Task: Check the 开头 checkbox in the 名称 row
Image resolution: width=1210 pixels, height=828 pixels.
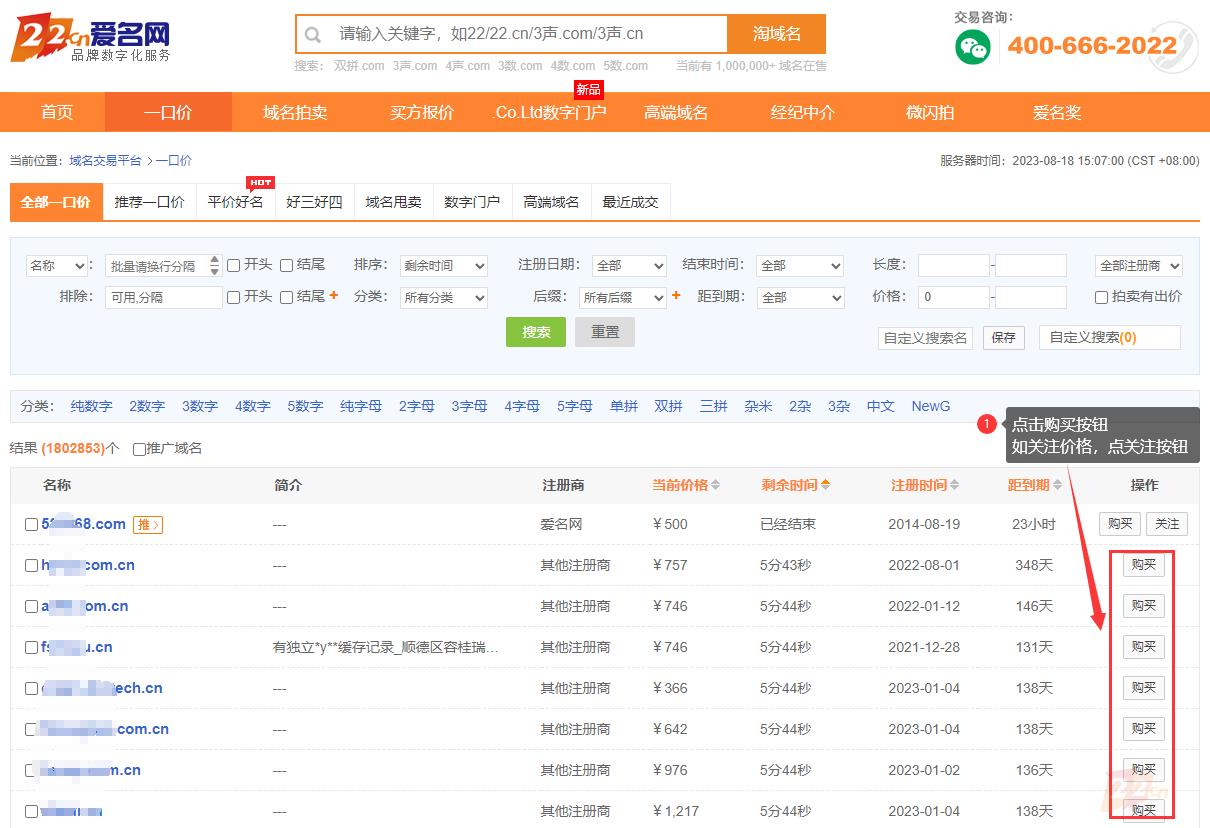Action: [233, 265]
